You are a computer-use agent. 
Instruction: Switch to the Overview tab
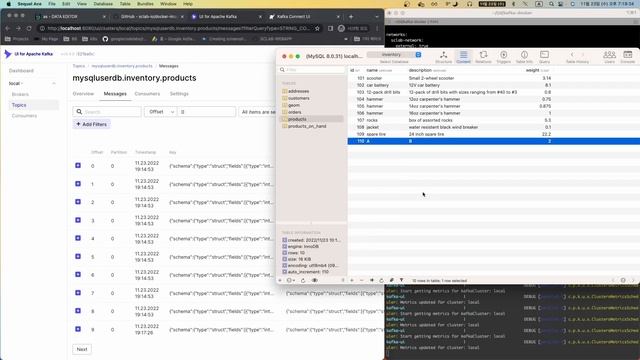pos(83,94)
